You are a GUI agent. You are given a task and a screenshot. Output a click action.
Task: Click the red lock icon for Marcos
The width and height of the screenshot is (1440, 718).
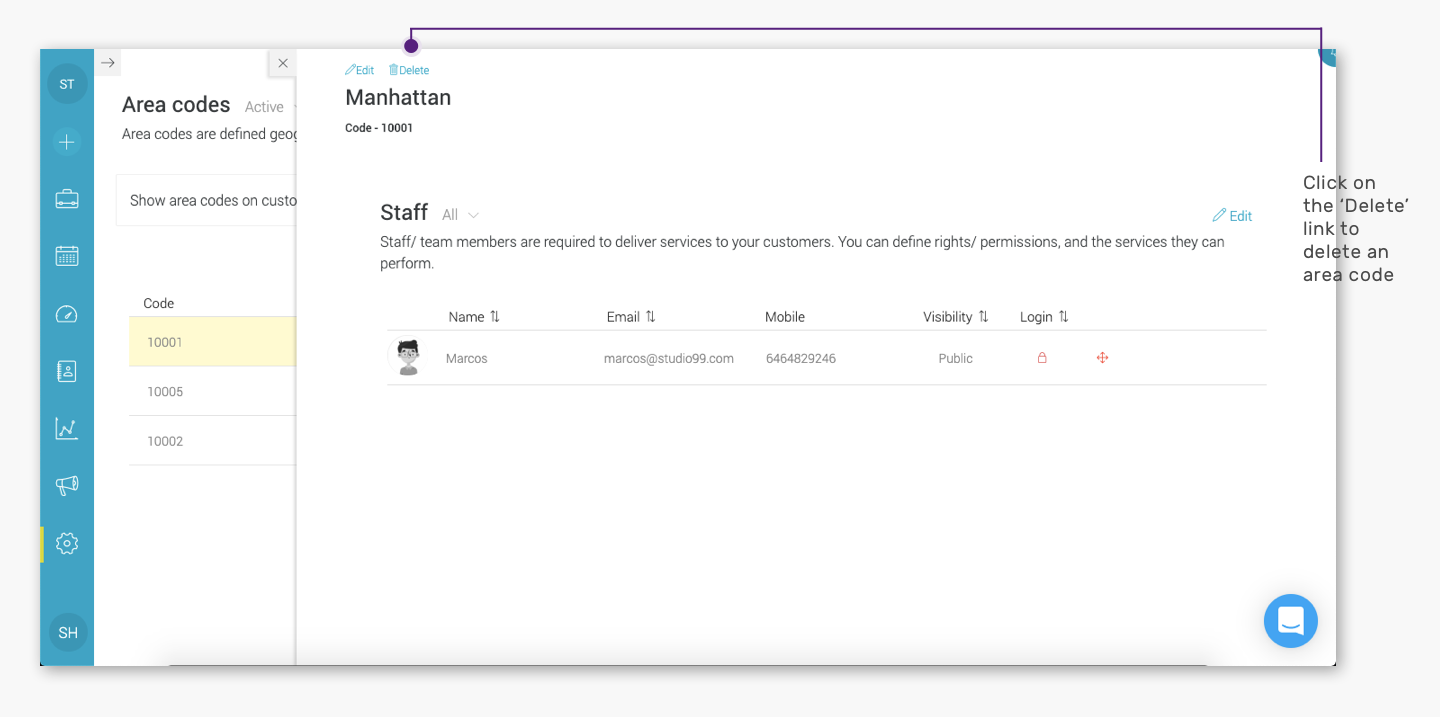tap(1042, 358)
